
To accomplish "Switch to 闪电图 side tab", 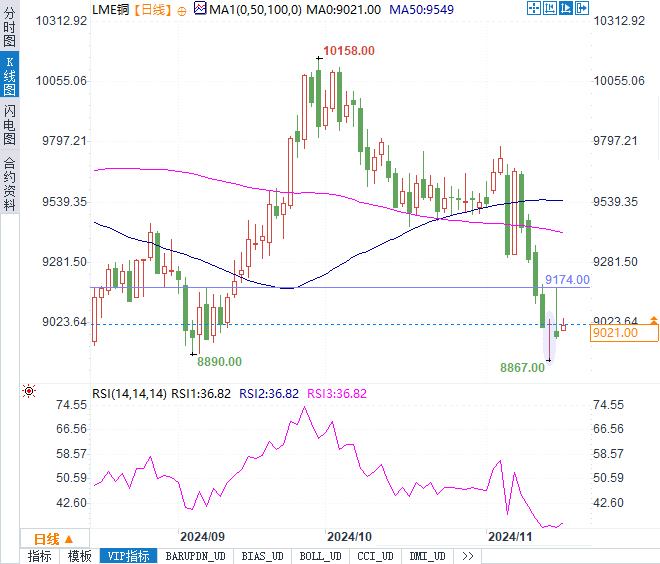I will pos(9,125).
